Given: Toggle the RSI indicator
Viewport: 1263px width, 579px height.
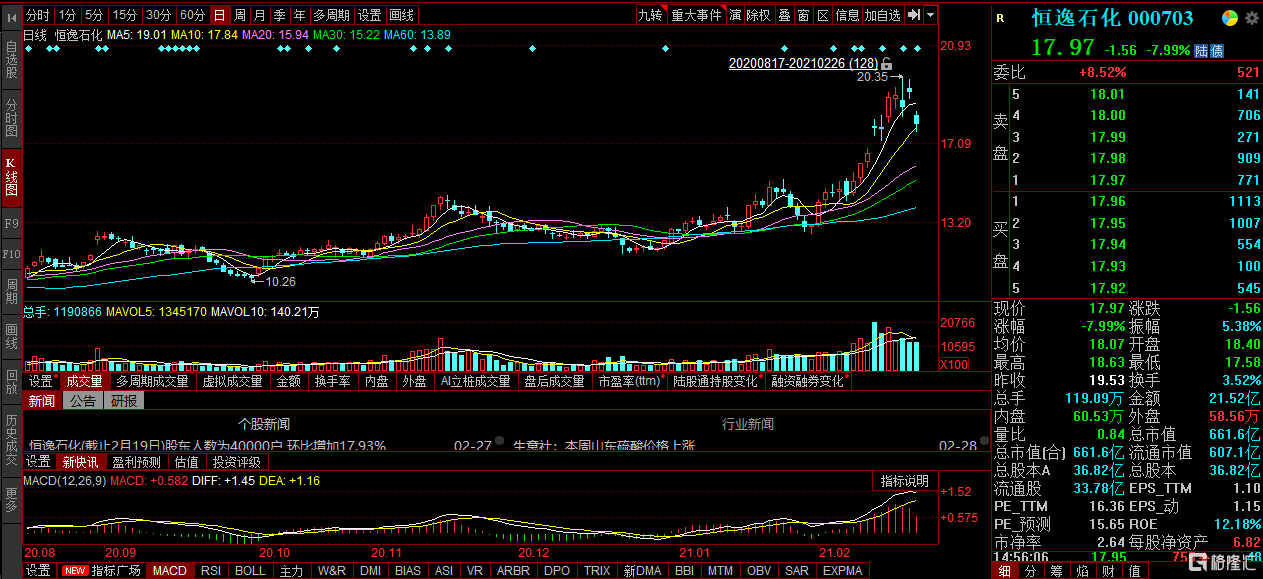Looking at the screenshot, I should tap(211, 571).
